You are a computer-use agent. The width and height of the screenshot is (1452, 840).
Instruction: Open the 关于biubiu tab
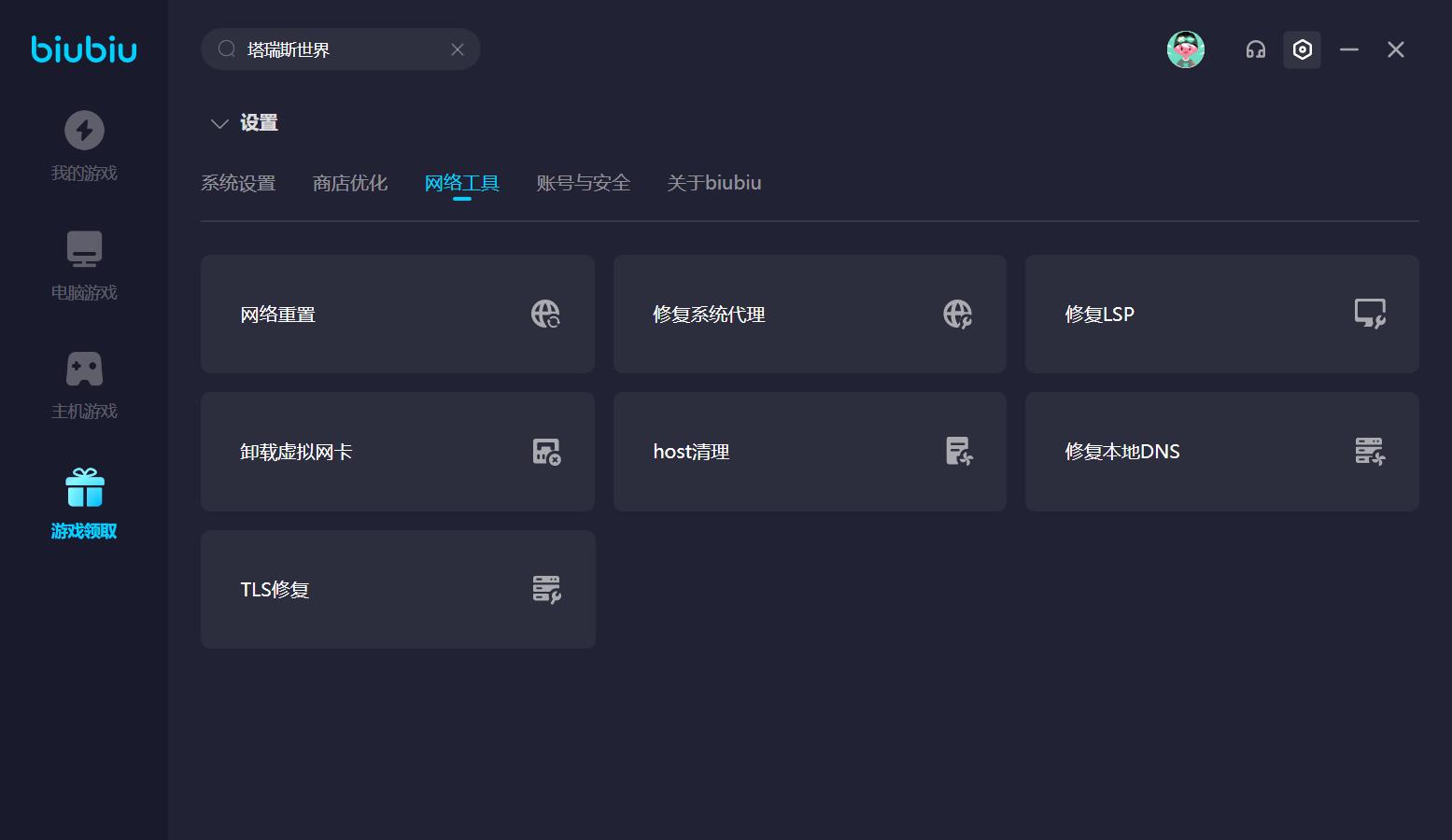(x=714, y=183)
